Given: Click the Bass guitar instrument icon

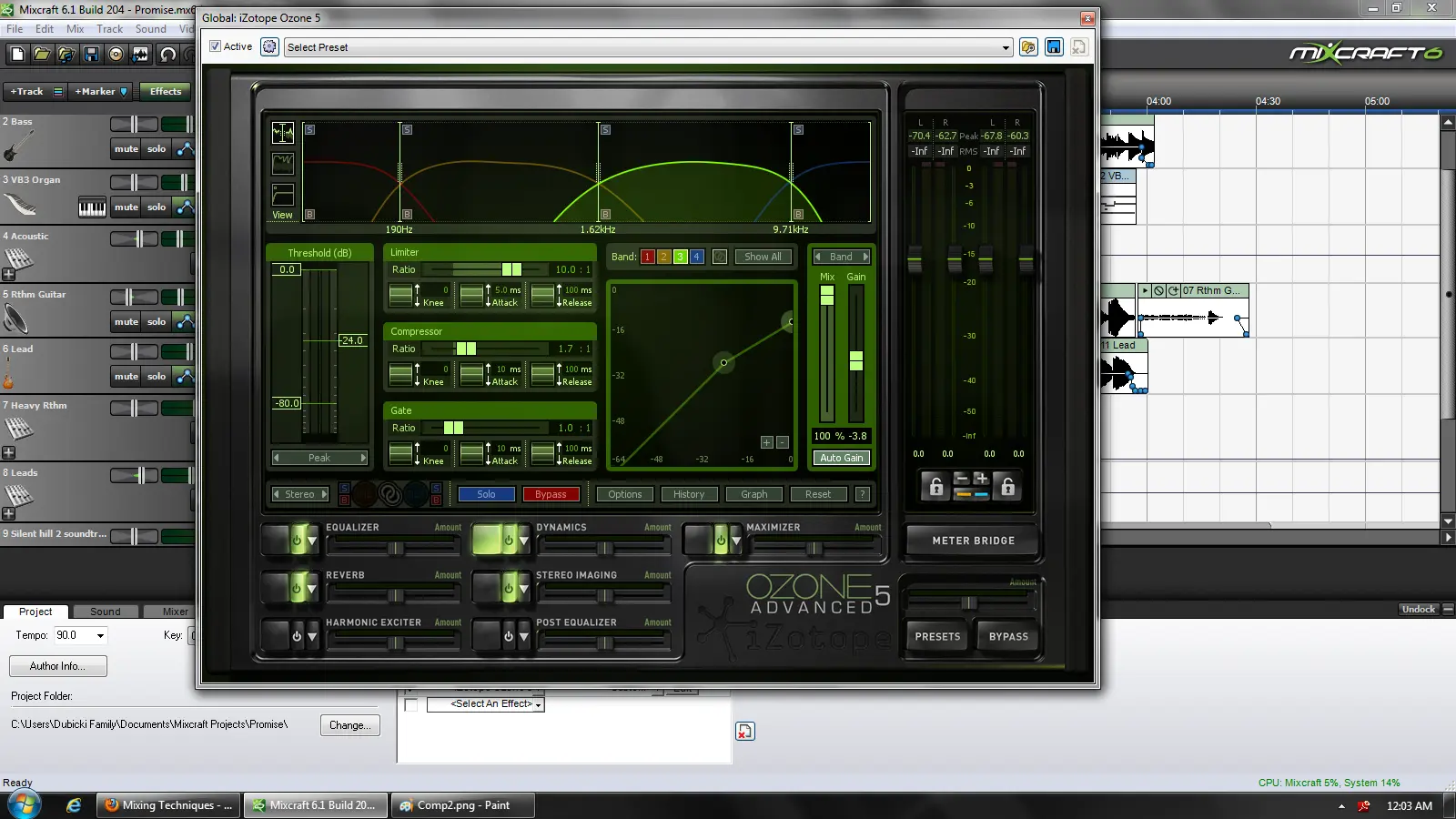Looking at the screenshot, I should click(18, 146).
